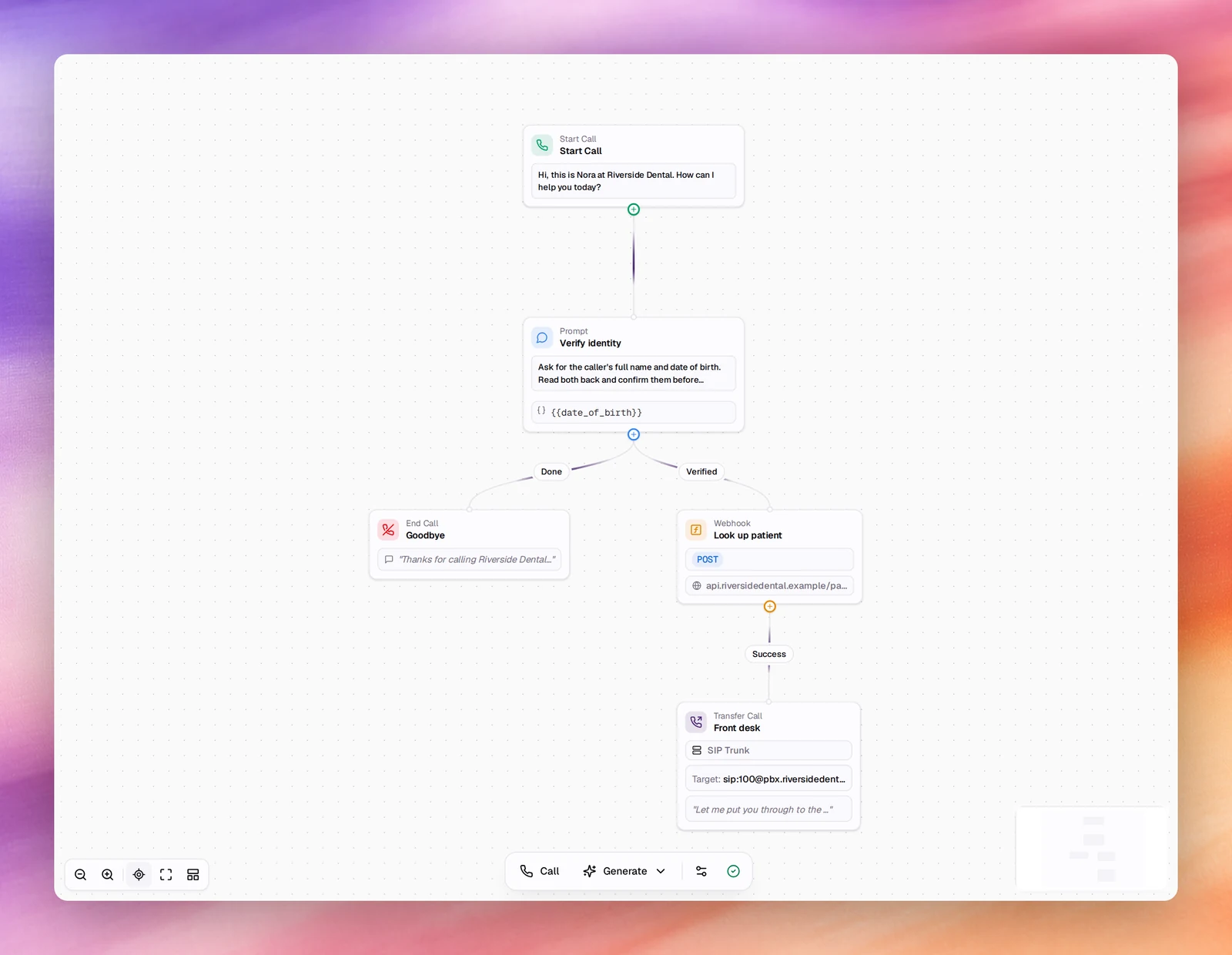Image resolution: width=1232 pixels, height=955 pixels.
Task: Click the POST method badge
Action: tap(708, 560)
